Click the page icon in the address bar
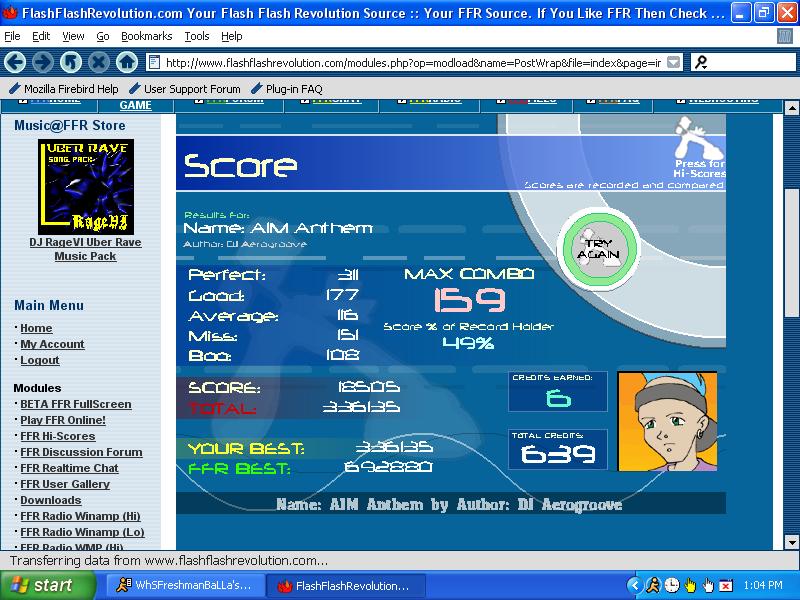Viewport: 800px width, 600px height. [x=154, y=63]
